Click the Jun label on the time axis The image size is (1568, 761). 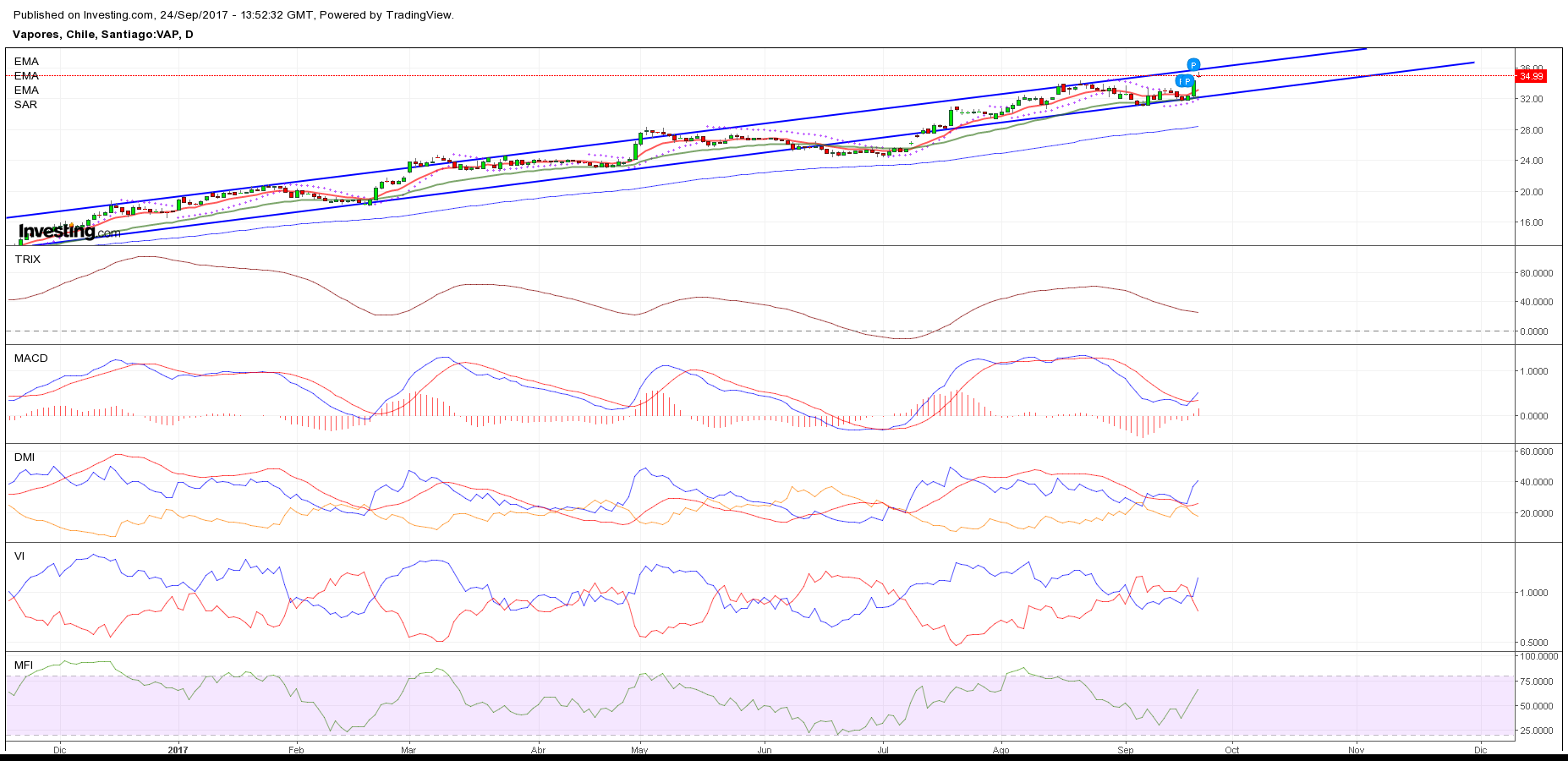point(765,750)
